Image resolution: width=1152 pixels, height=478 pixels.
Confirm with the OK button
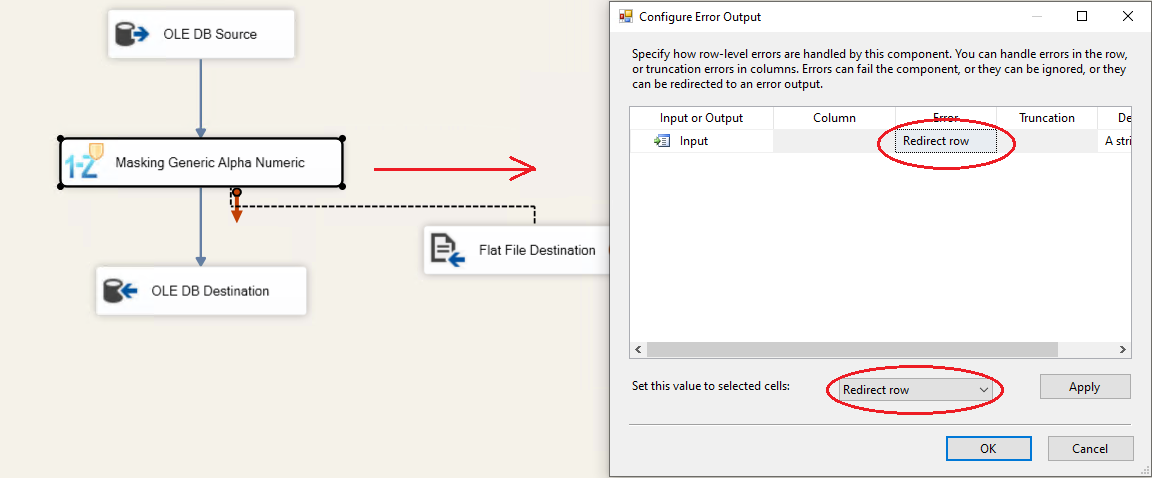(x=988, y=449)
